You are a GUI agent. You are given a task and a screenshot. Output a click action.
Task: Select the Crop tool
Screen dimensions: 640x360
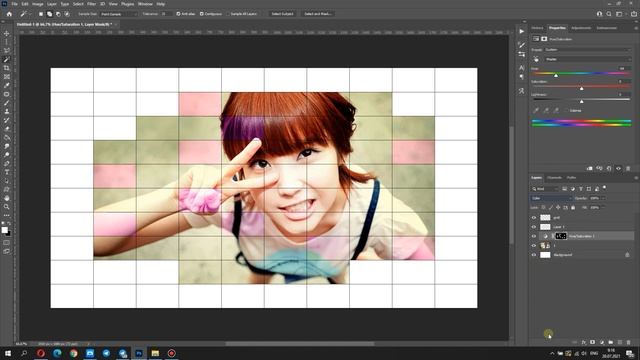pos(7,68)
